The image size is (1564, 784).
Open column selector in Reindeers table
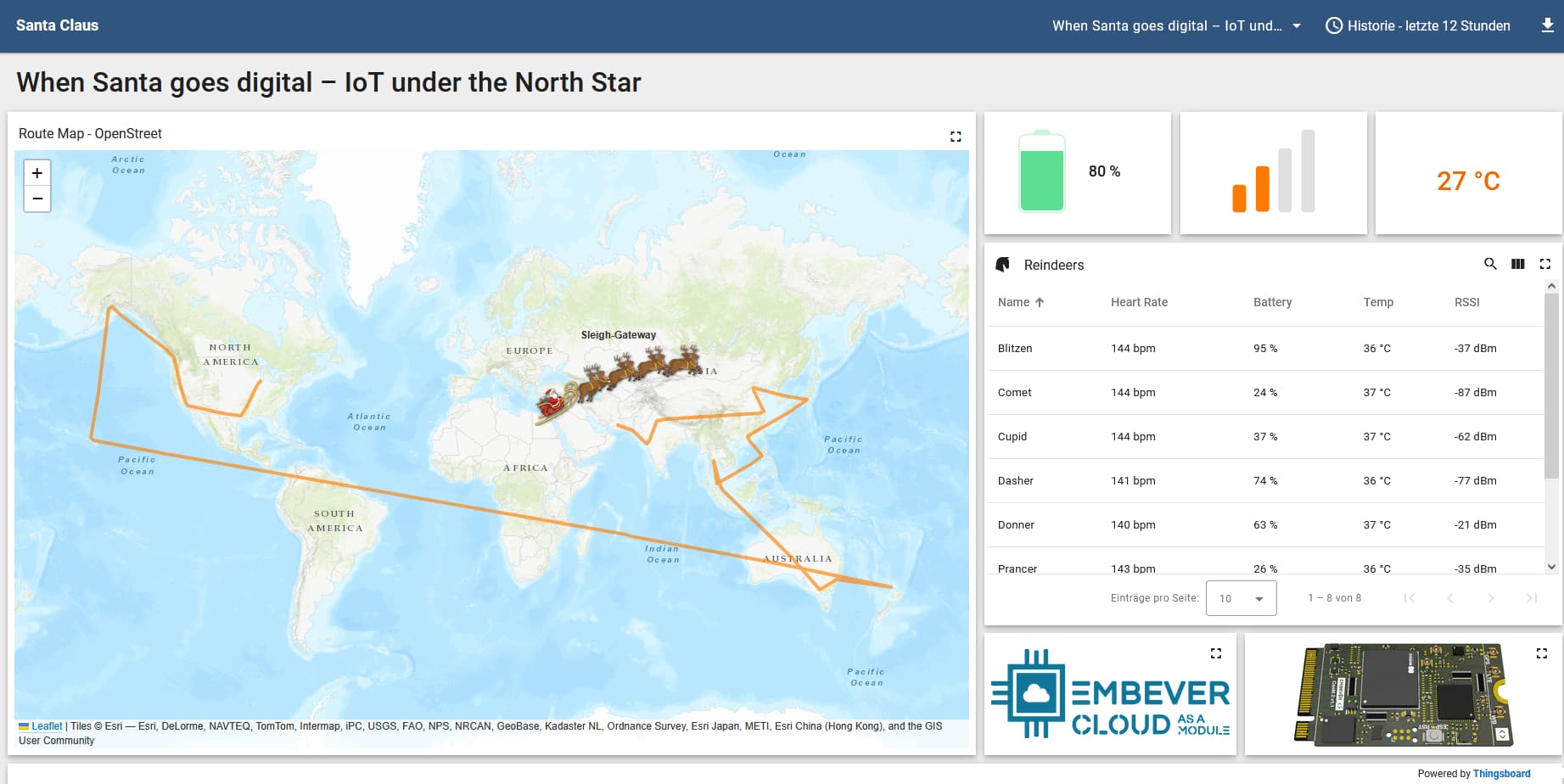1517,264
